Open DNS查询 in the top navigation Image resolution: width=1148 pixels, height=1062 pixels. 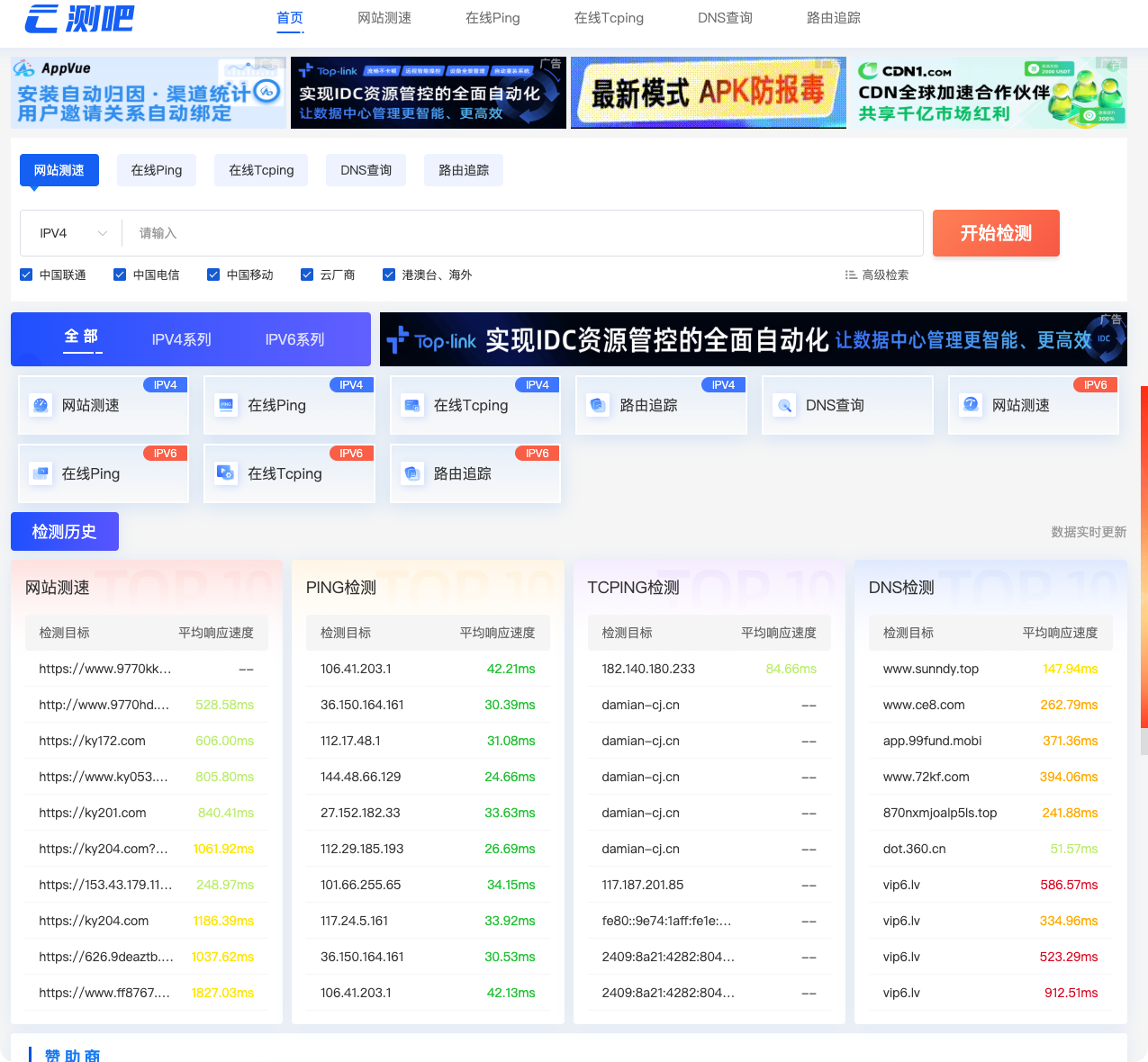point(725,18)
